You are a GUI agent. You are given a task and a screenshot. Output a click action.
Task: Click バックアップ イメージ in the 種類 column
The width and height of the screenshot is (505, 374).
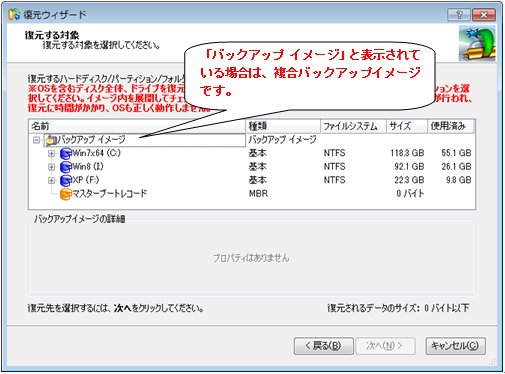click(x=282, y=140)
